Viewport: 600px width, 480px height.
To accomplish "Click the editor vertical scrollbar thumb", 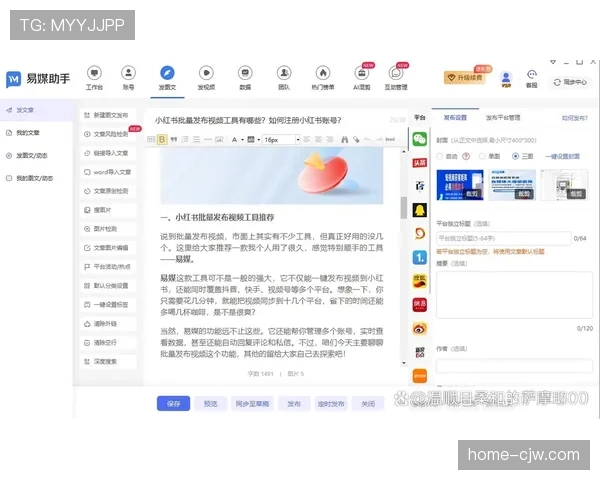I will point(403,207).
